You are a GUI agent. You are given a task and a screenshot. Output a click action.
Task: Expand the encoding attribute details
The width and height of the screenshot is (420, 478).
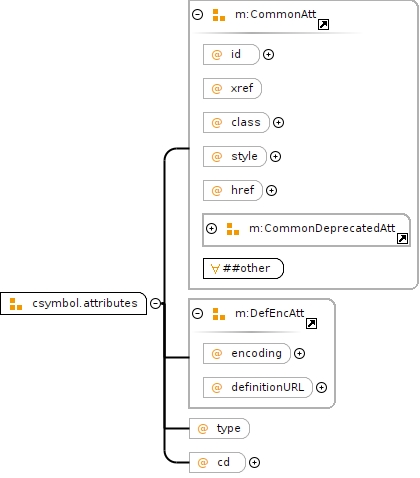pos(299,353)
